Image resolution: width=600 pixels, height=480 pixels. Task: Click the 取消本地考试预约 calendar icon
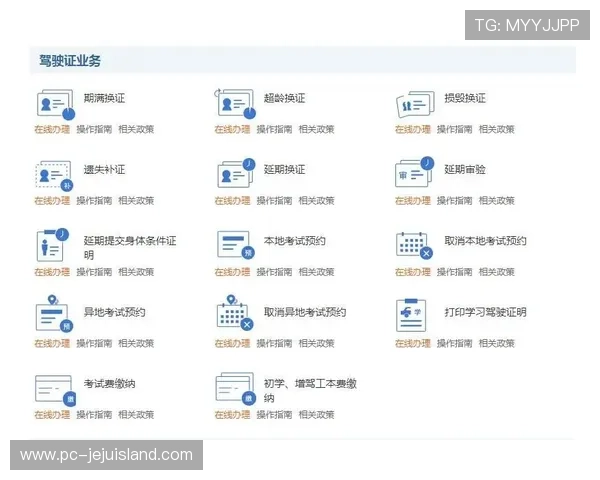[414, 245]
